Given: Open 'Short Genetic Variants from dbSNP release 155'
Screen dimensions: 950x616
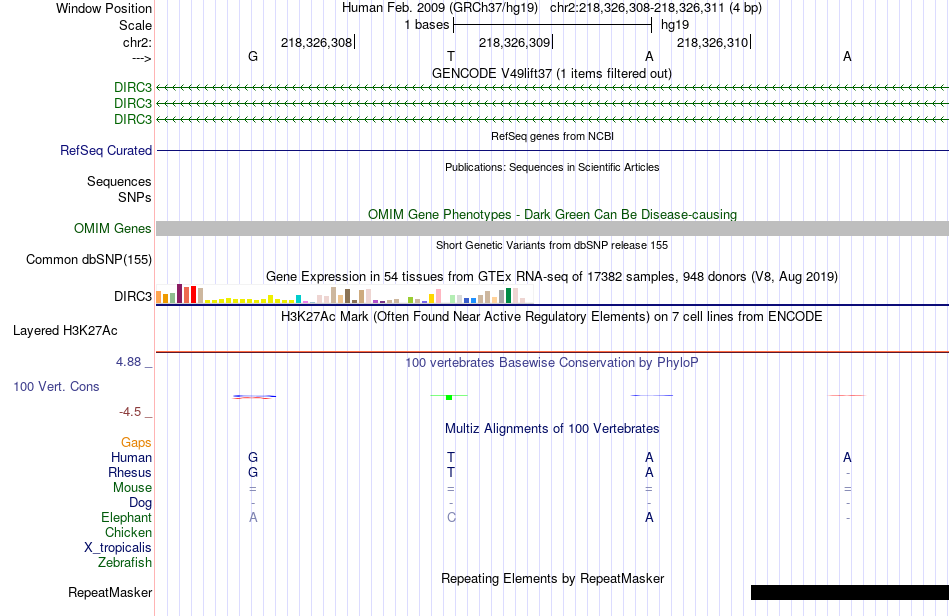Looking at the screenshot, I should tap(552, 245).
